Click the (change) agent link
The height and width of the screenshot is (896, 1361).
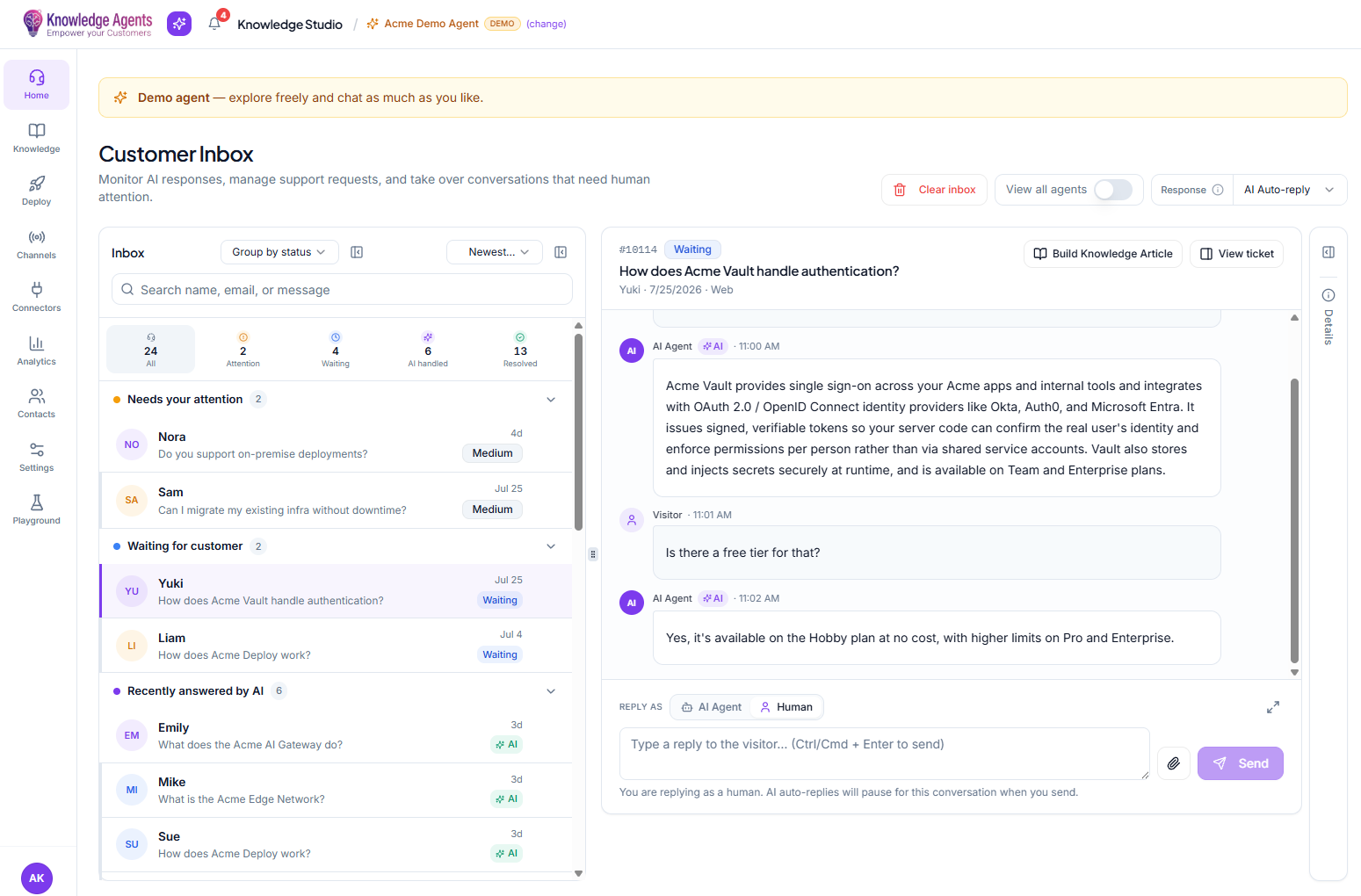click(x=547, y=24)
